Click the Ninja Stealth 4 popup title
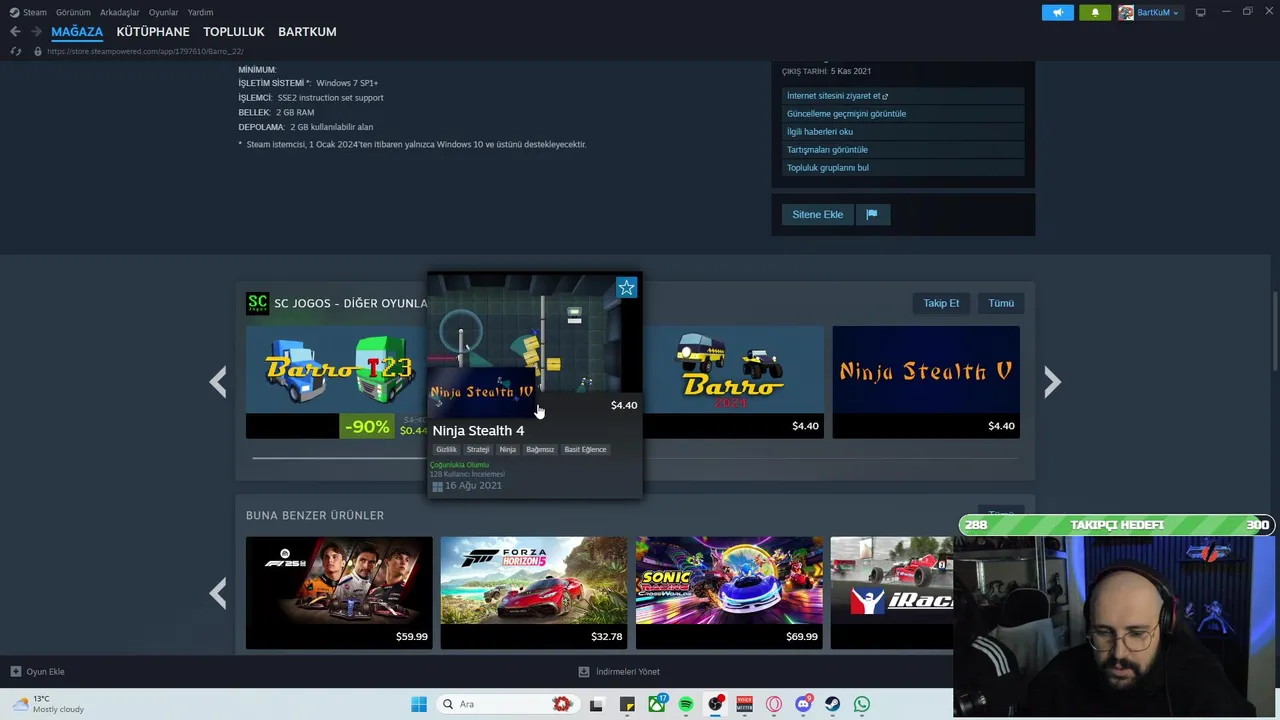This screenshot has height=720, width=1280. [478, 430]
